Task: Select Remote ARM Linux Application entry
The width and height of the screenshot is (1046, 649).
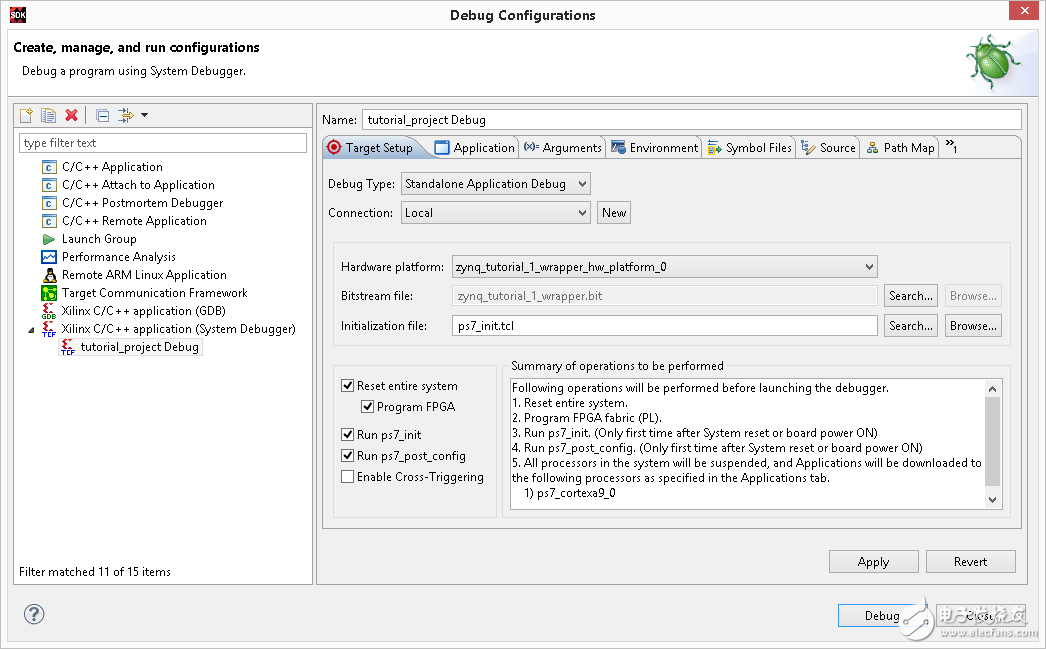Action: pyautogui.click(x=144, y=275)
